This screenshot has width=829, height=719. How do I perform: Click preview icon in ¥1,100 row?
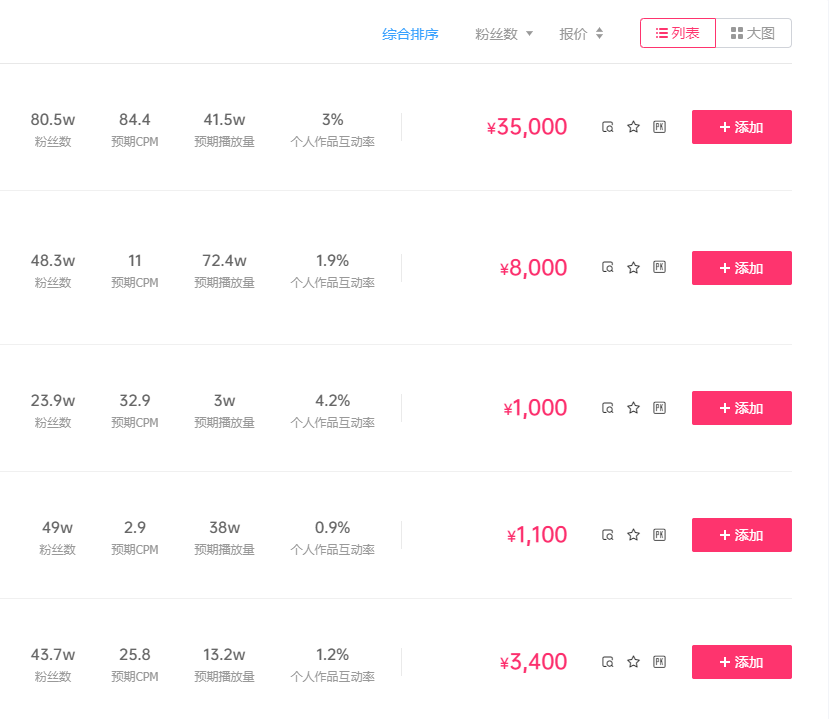click(607, 535)
